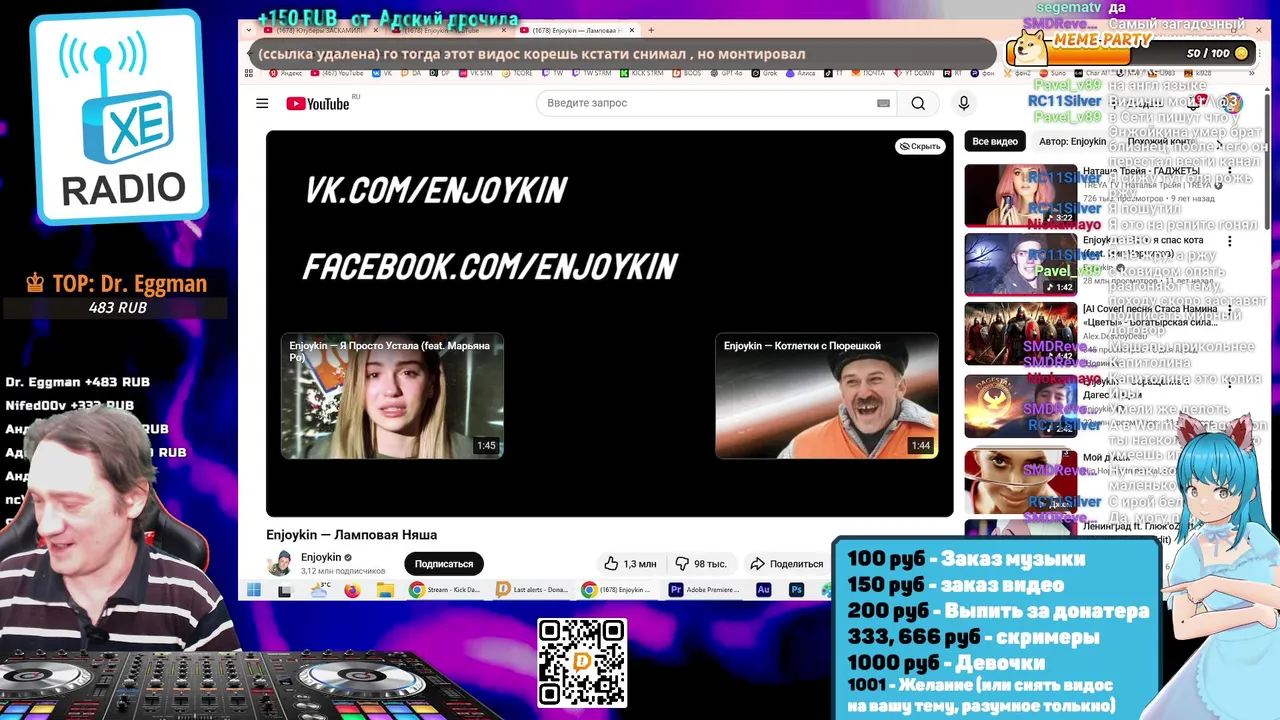The width and height of the screenshot is (1280, 720).
Task: Open the apps grid in bookmarks bar
Action: pos(249,73)
